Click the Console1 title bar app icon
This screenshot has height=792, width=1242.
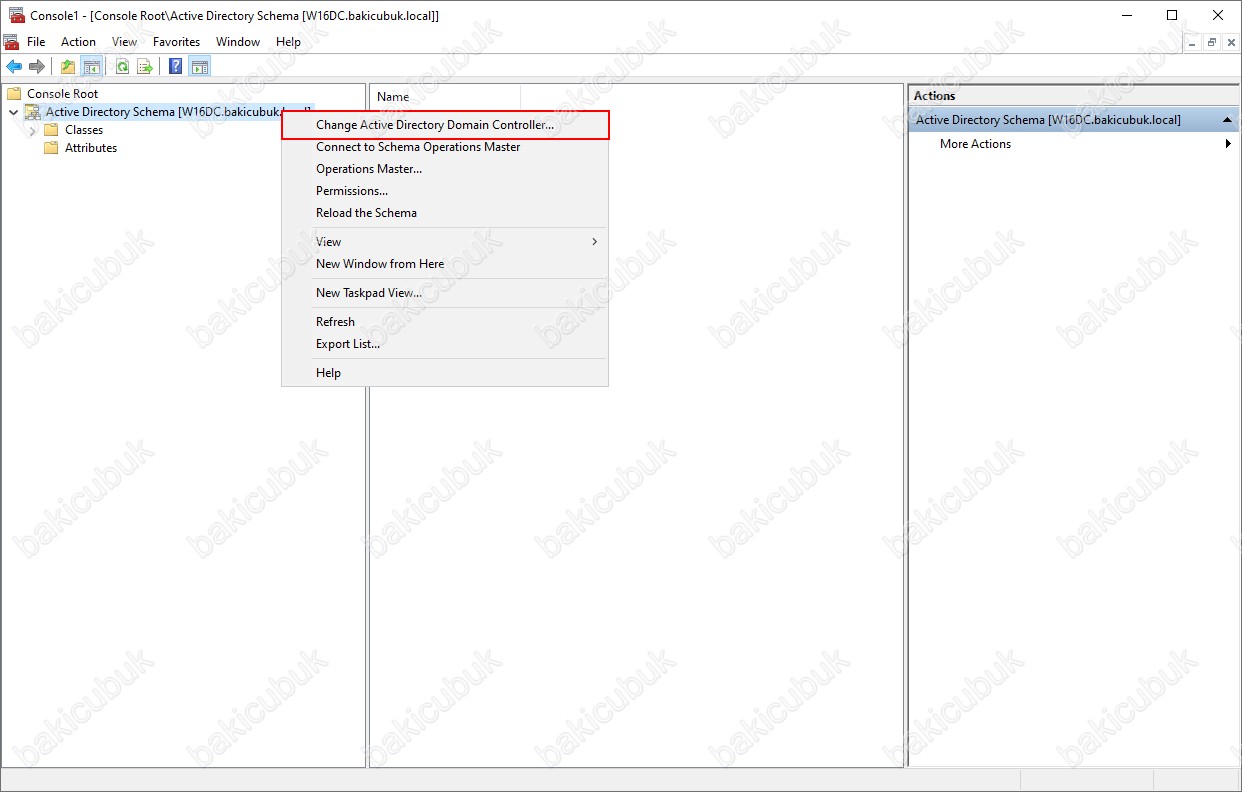pos(16,15)
